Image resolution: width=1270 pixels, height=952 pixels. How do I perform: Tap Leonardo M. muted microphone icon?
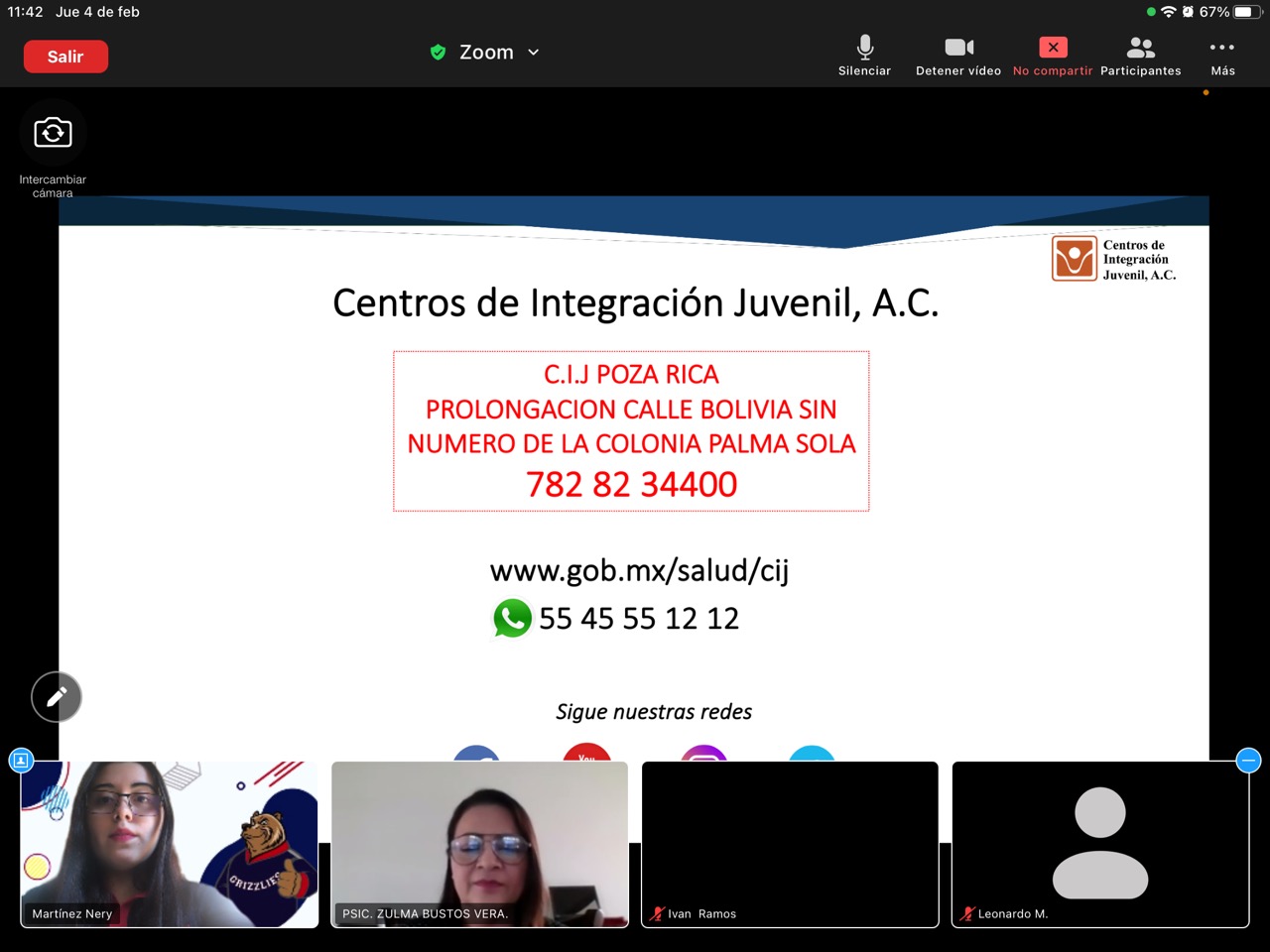967,913
